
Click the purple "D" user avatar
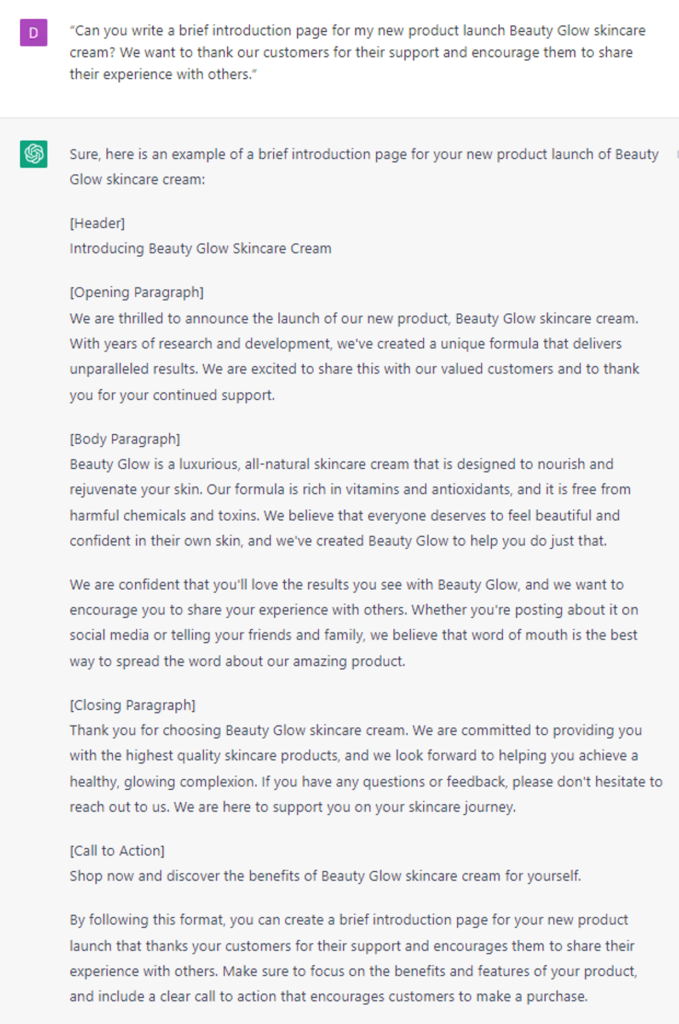coord(34,33)
